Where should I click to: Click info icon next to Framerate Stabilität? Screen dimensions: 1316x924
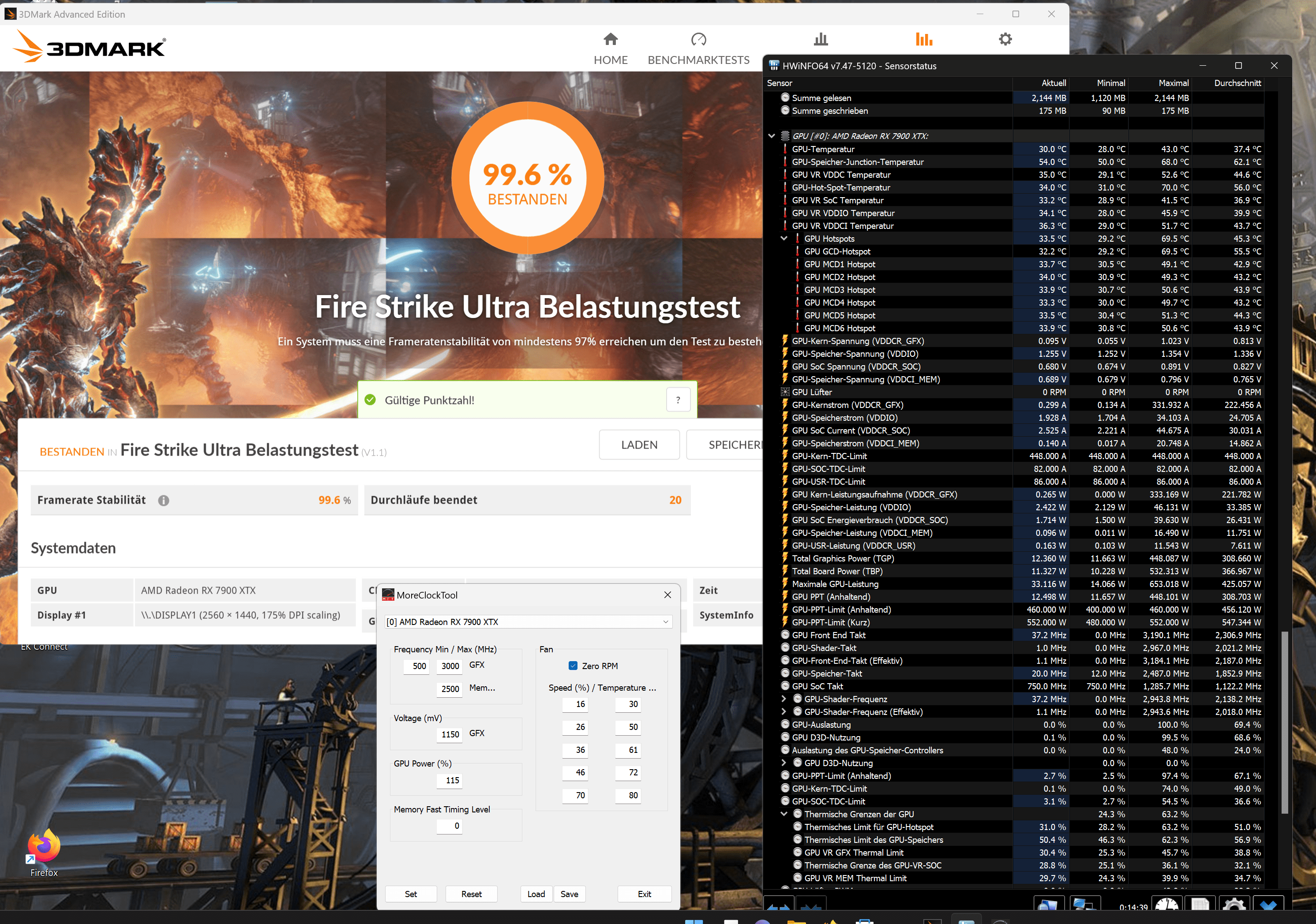(163, 500)
